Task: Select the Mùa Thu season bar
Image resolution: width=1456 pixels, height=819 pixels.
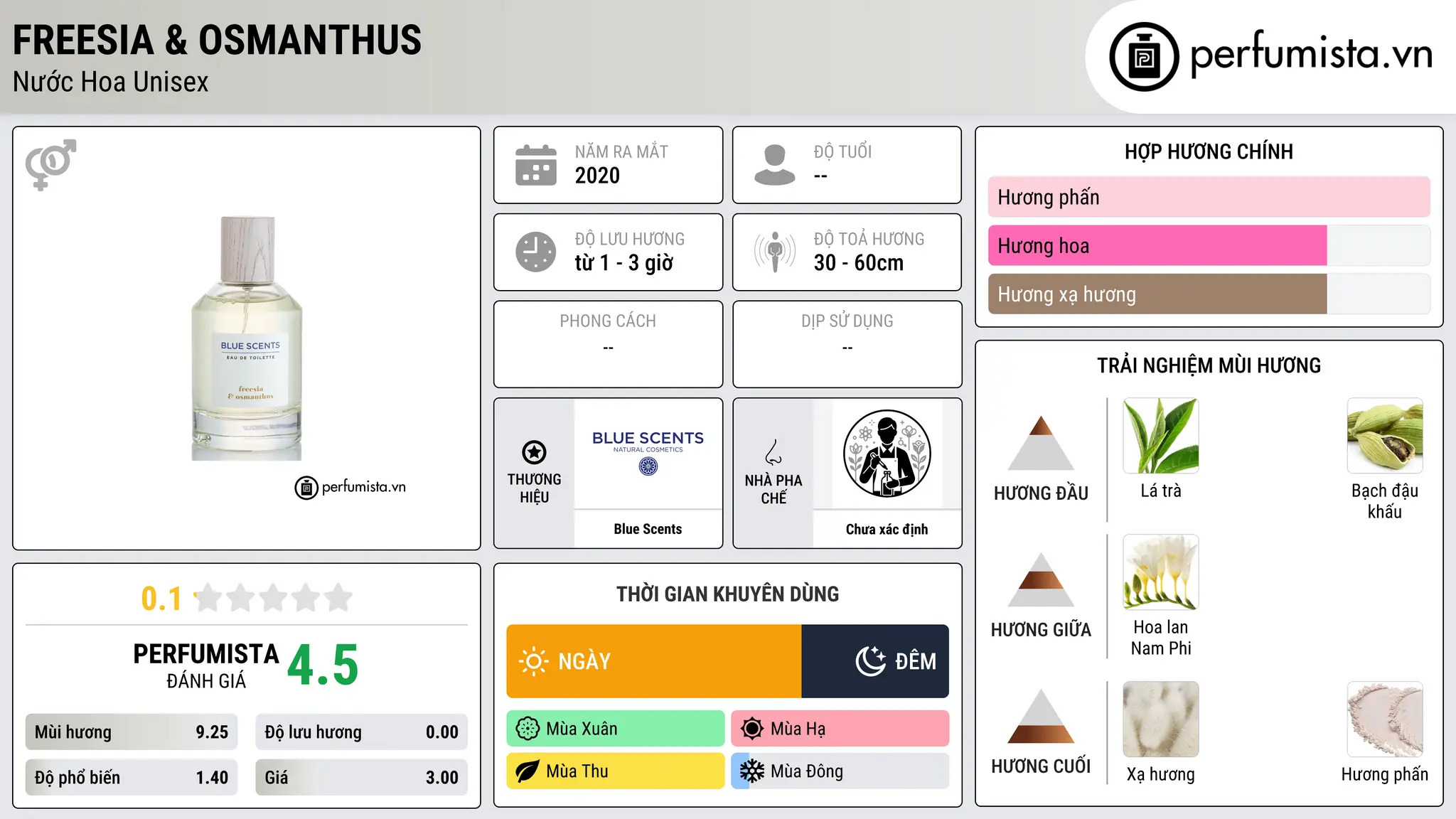Action: click(616, 771)
